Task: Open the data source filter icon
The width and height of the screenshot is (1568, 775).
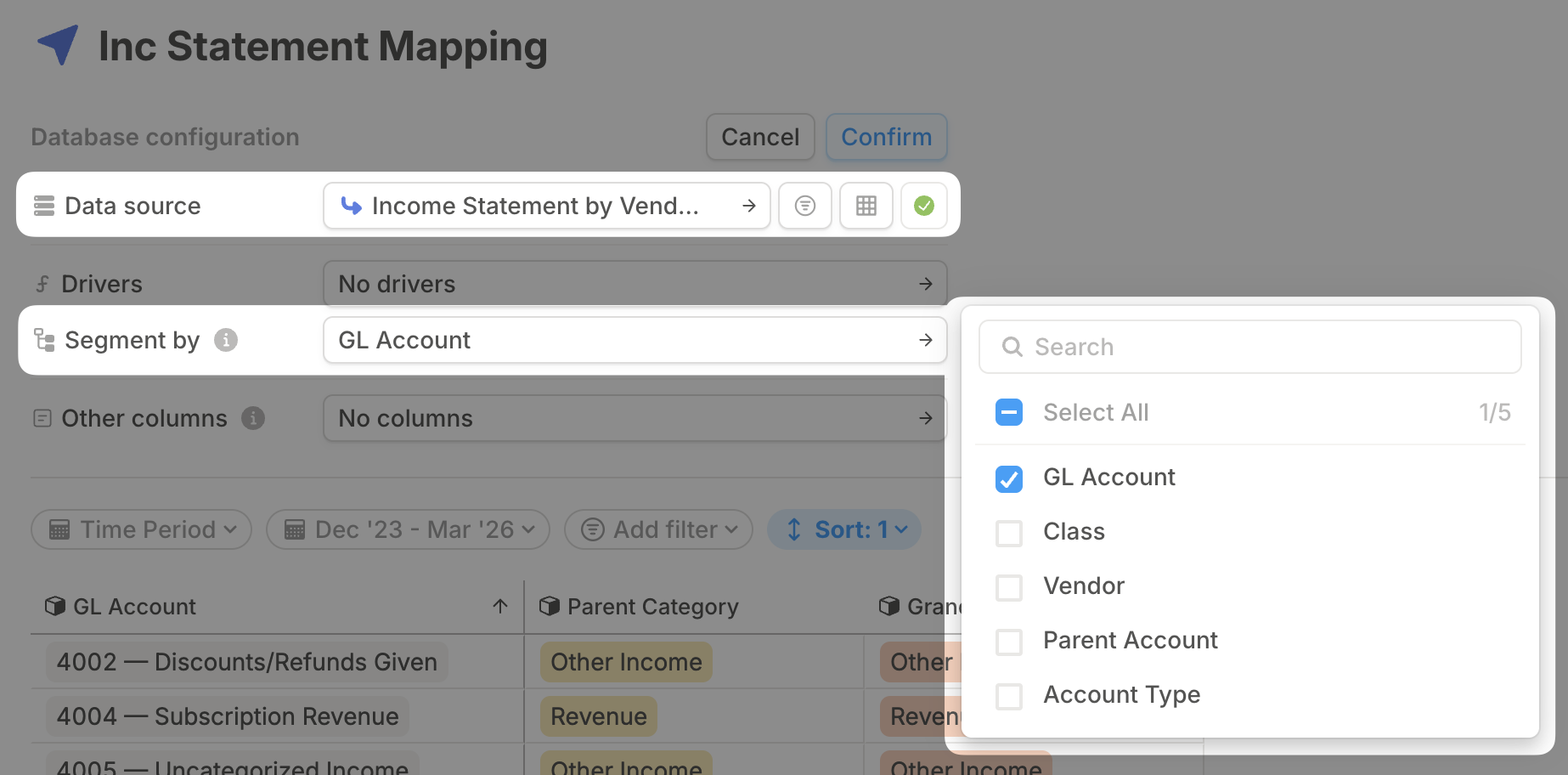Action: pyautogui.click(x=805, y=206)
